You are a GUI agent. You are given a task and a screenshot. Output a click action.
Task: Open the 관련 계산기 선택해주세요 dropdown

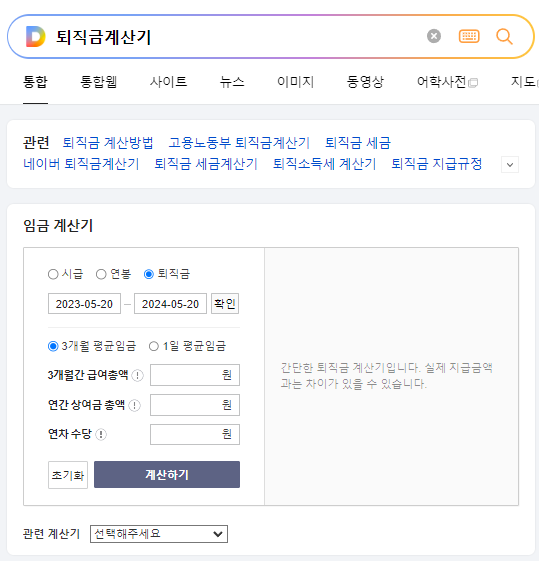pos(159,534)
